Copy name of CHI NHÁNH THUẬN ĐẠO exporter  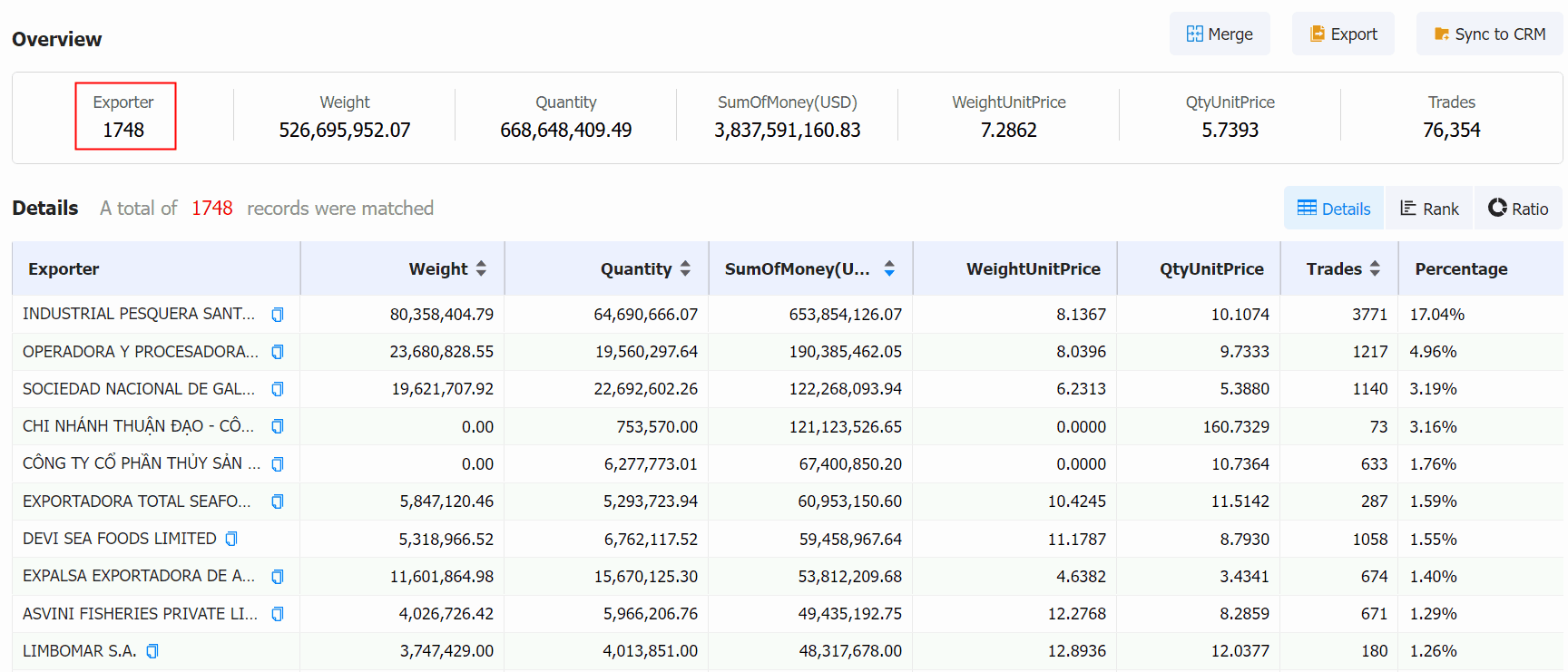click(278, 426)
